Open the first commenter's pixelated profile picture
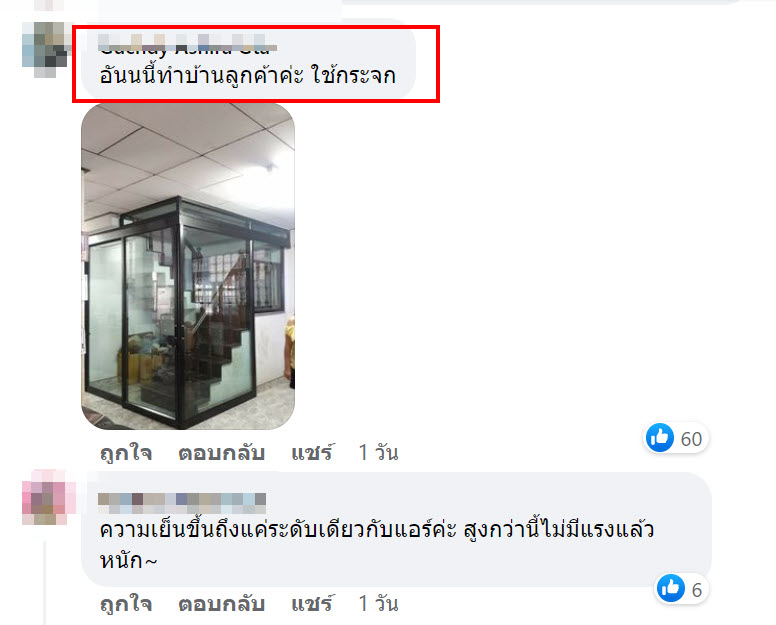This screenshot has height=625, width=776. (x=45, y=49)
